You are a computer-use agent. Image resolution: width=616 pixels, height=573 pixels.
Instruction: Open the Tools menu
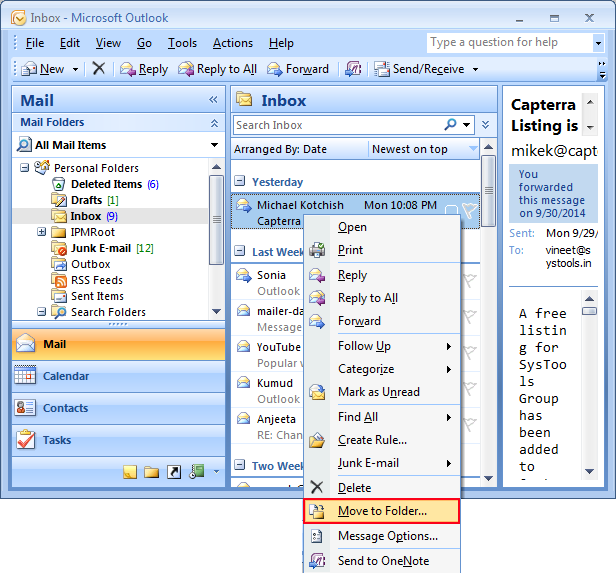182,43
